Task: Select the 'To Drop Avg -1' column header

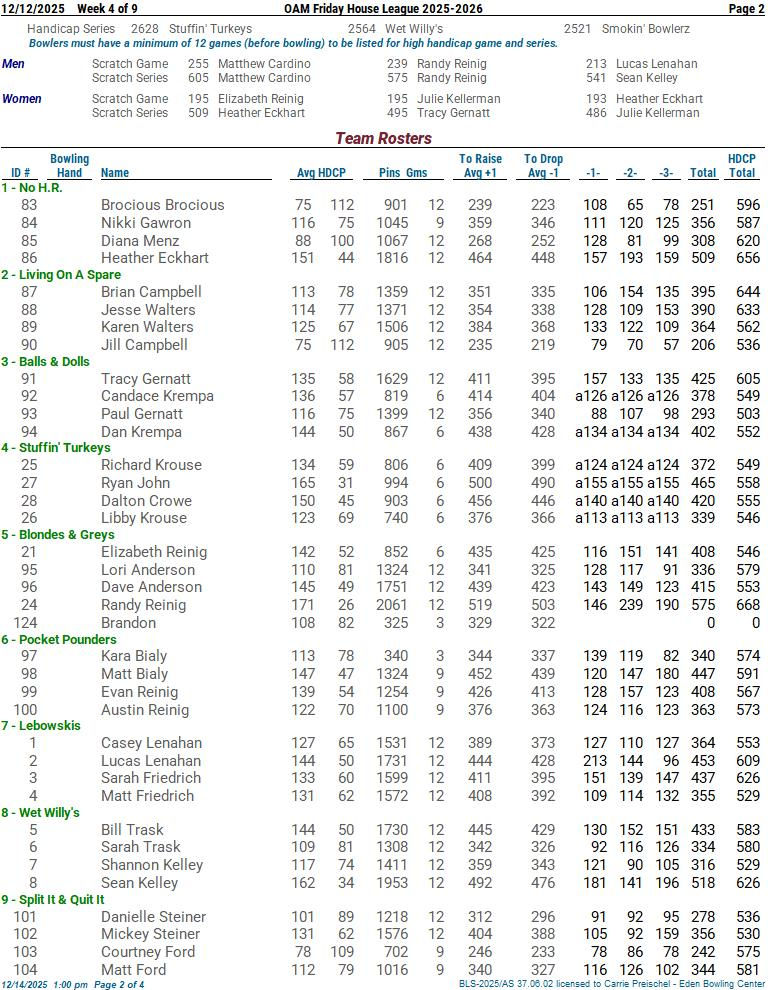Action: tap(543, 165)
